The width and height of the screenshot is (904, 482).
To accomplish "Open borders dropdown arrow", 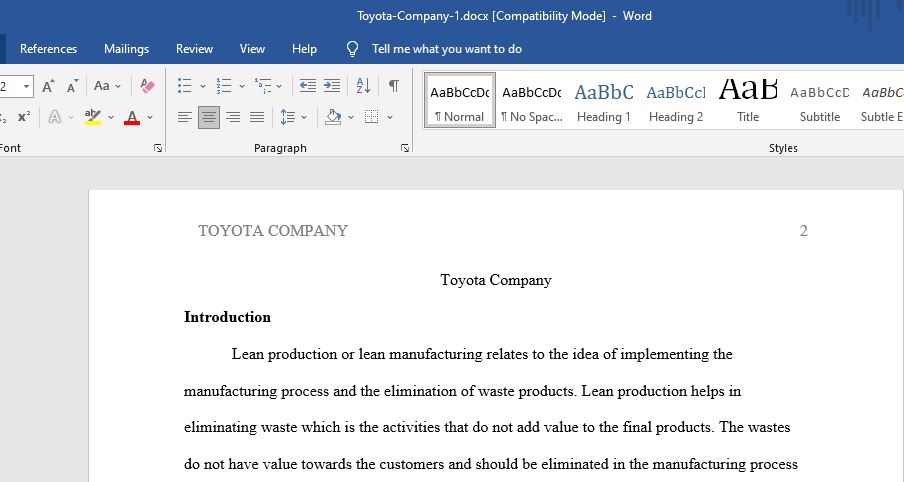I will [390, 118].
